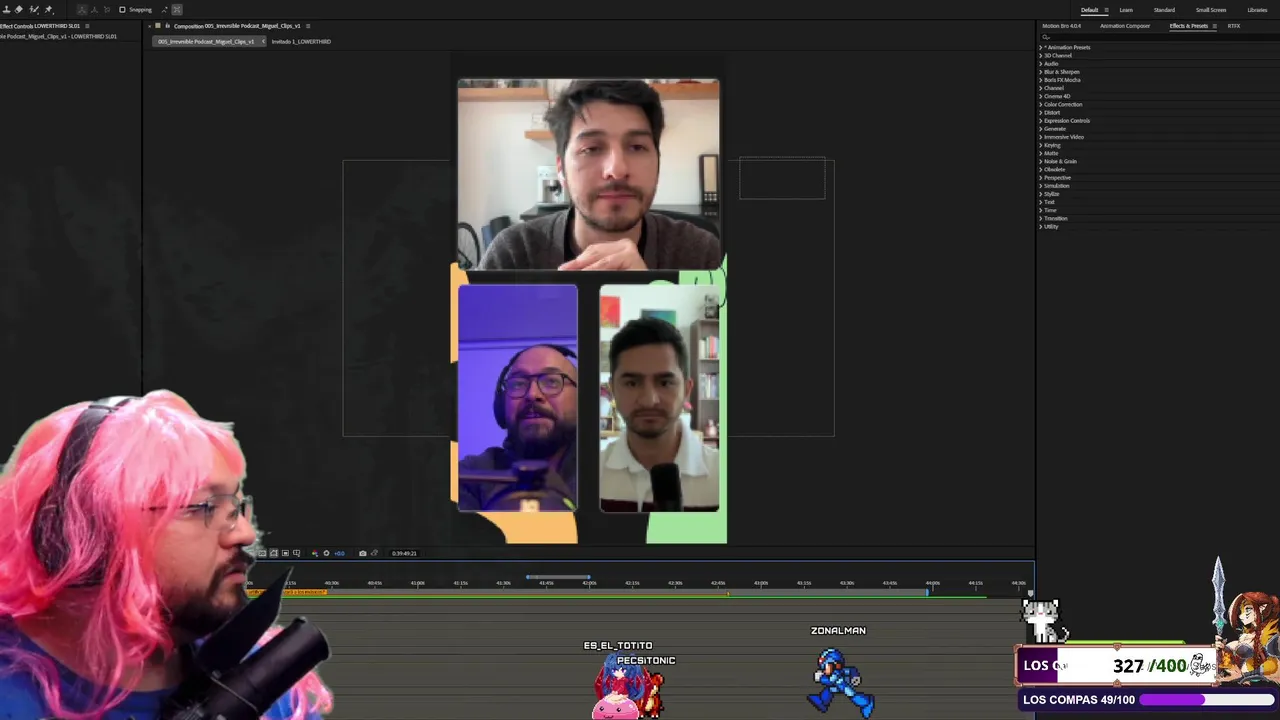Image resolution: width=1280 pixels, height=720 pixels.
Task: Open Default workspace menu icon
Action: (1106, 10)
